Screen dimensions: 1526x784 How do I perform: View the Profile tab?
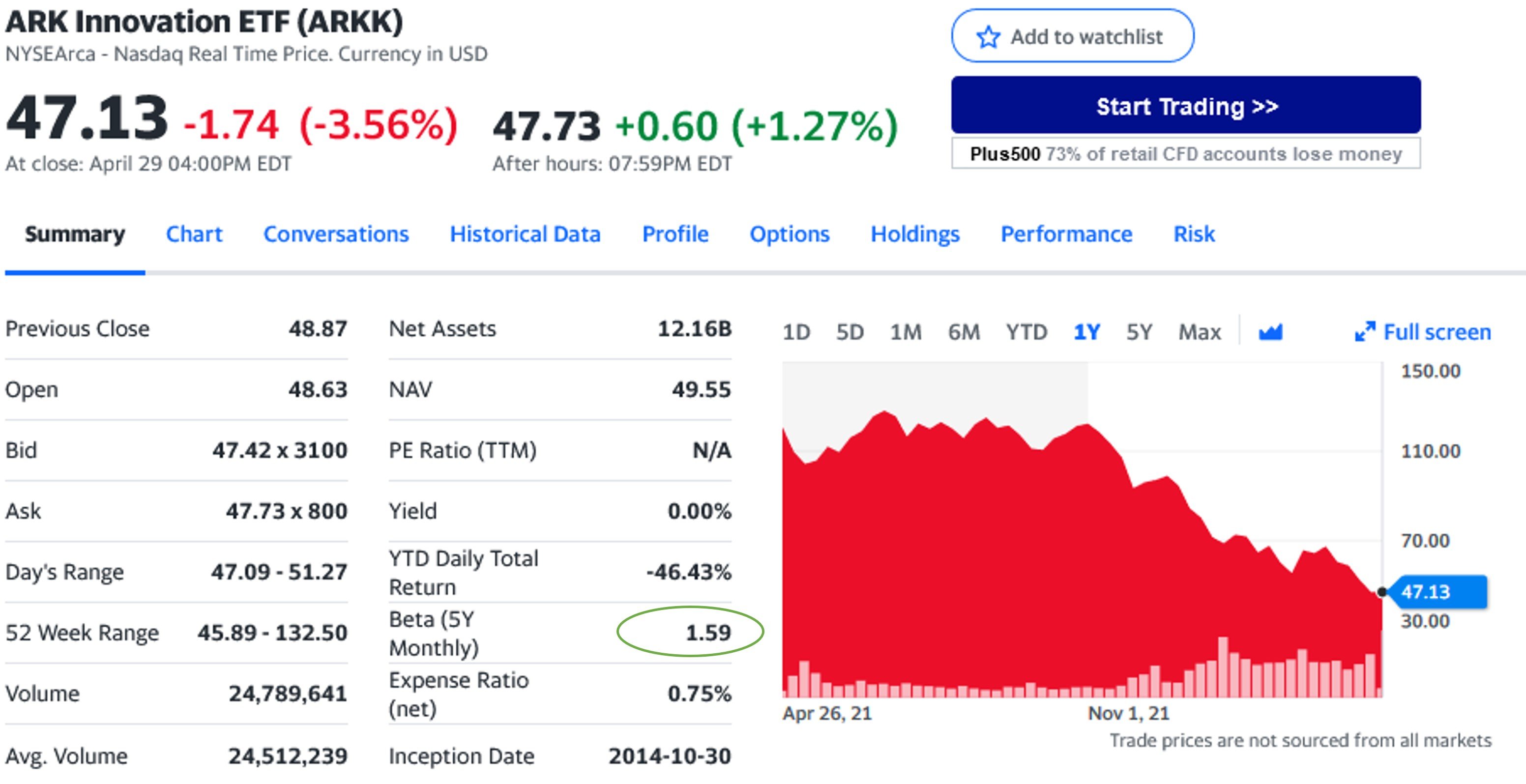click(x=675, y=234)
